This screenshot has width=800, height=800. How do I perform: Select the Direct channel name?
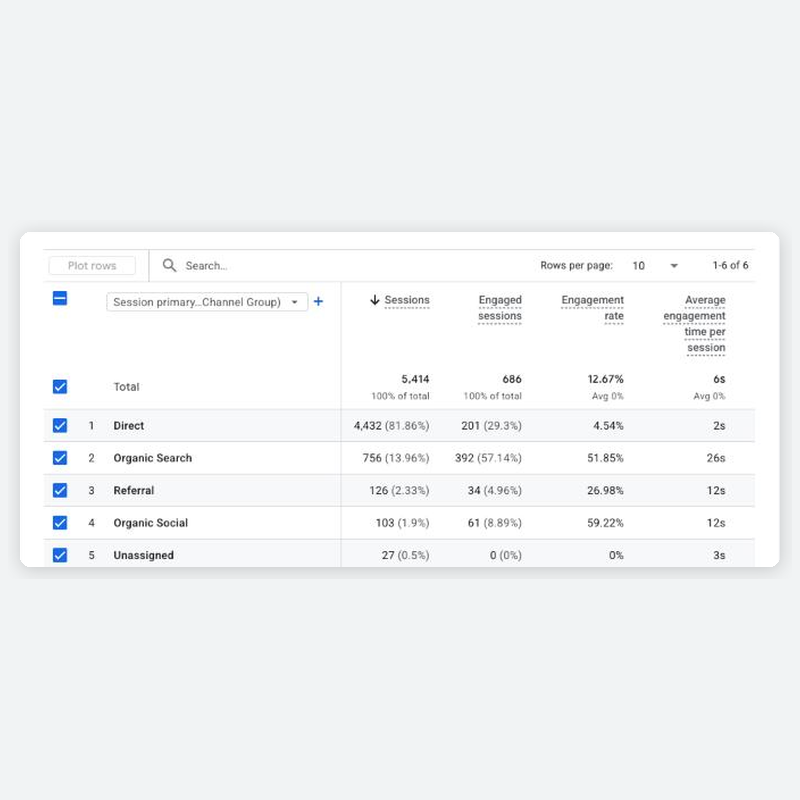(129, 426)
